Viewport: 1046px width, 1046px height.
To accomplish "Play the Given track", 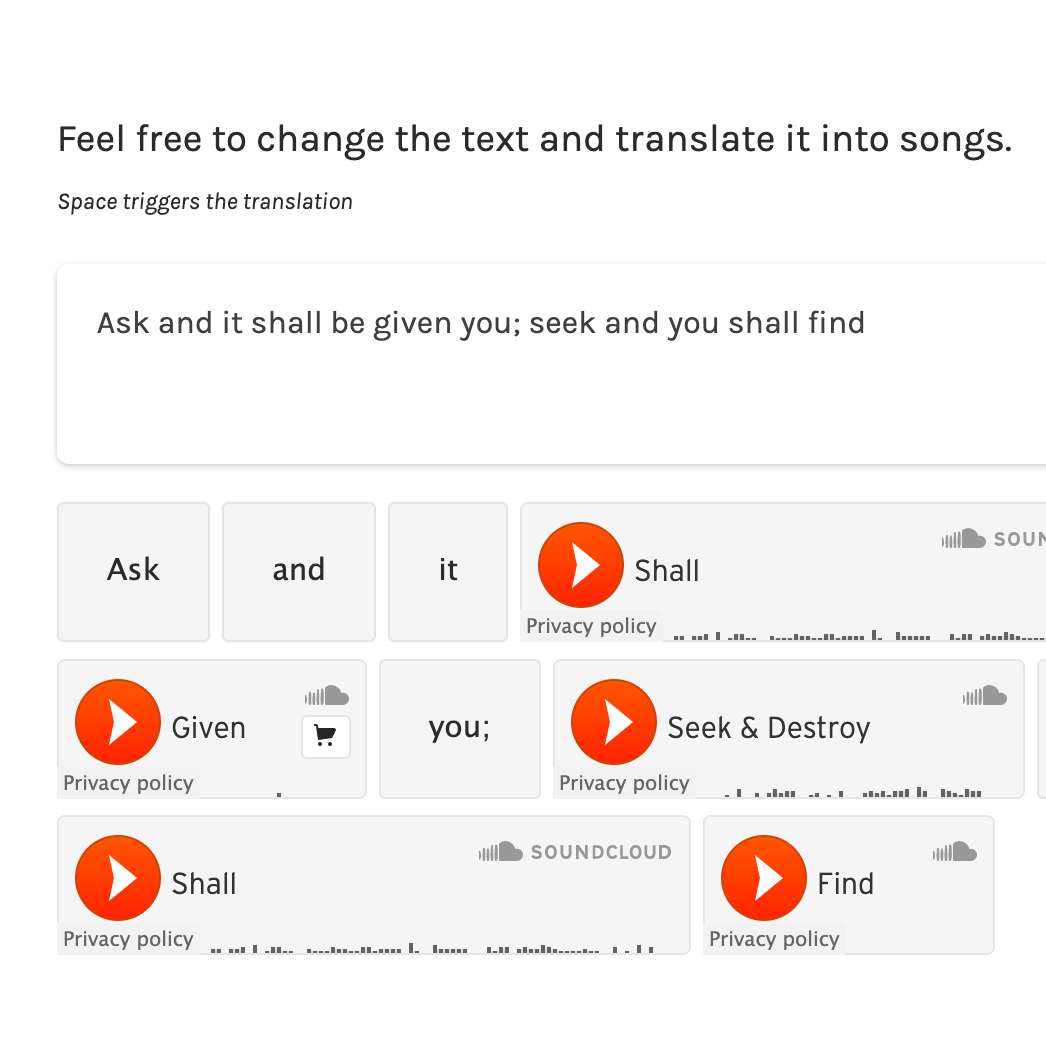I will pos(118,722).
